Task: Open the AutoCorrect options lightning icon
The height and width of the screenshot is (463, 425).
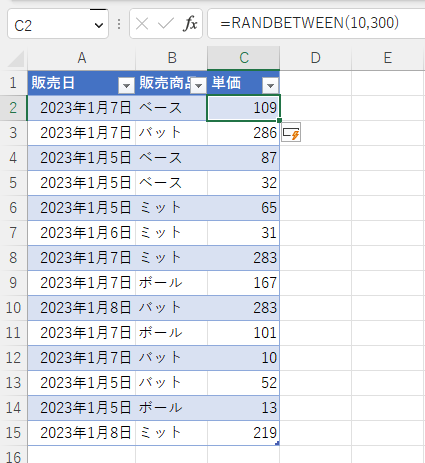Action: (x=291, y=132)
